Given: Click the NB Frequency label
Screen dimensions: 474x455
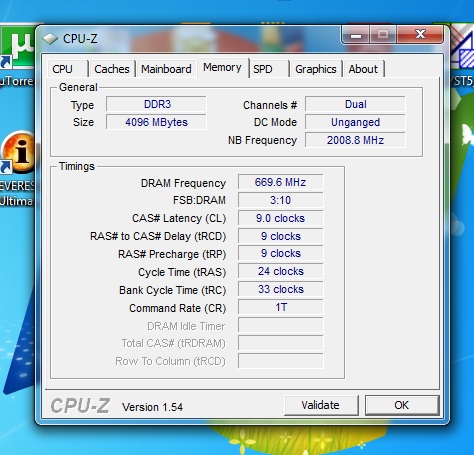Looking at the screenshot, I should click(262, 140).
